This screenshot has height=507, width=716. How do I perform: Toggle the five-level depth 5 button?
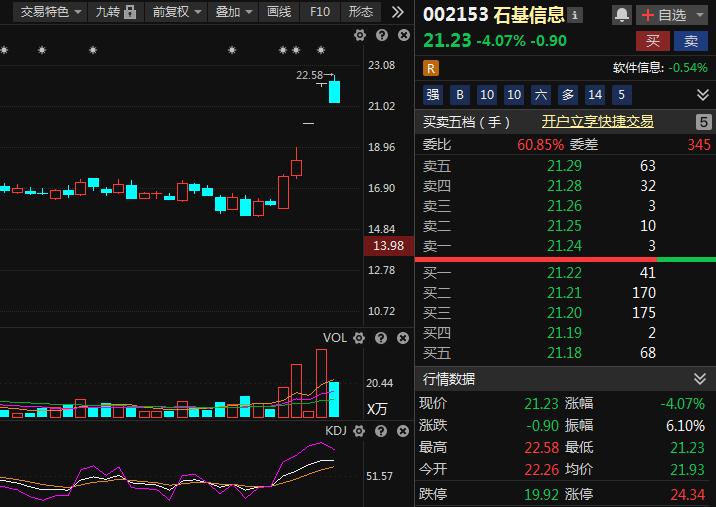(x=704, y=122)
